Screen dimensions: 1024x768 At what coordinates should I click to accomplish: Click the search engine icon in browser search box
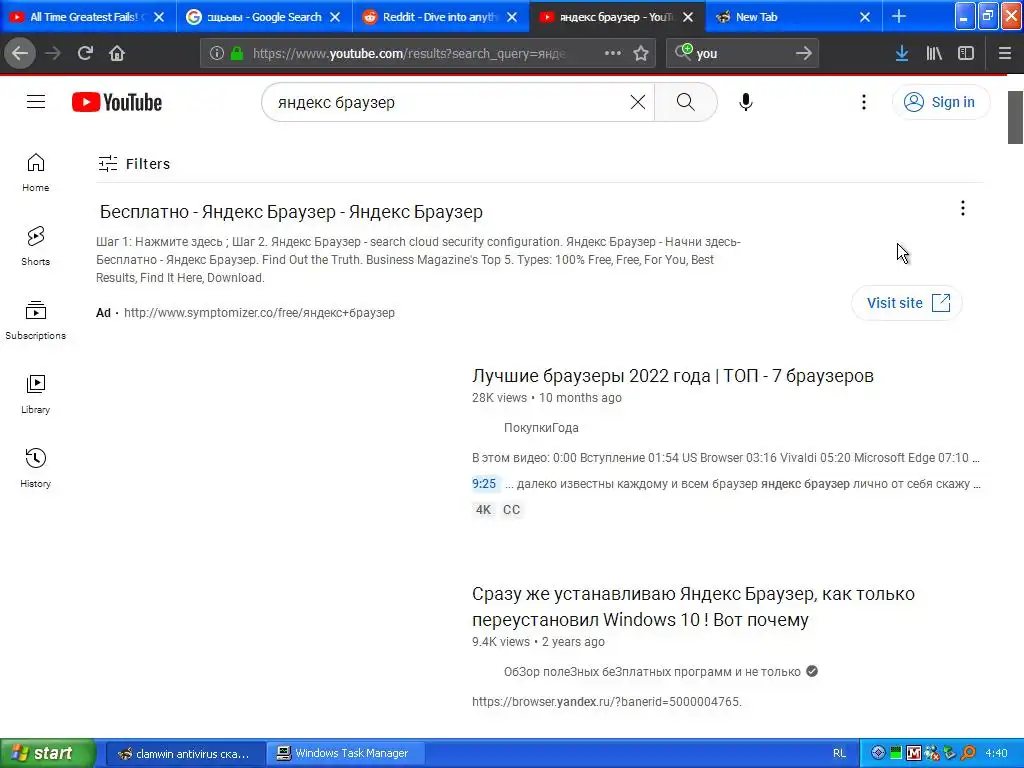pos(683,52)
